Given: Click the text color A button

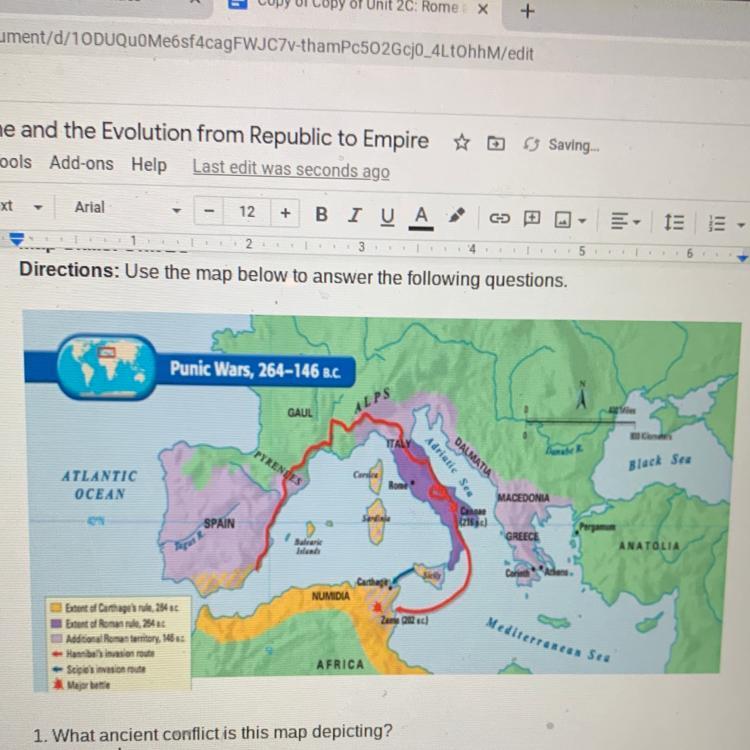Looking at the screenshot, I should coord(421,215).
